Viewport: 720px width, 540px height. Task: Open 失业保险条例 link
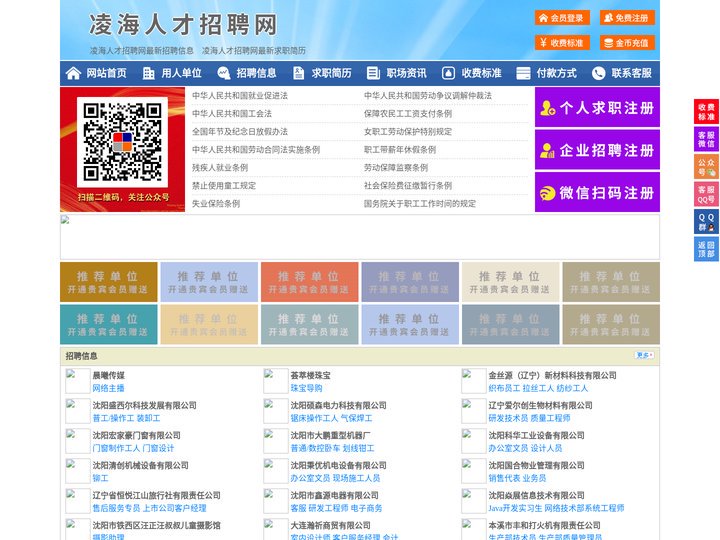216,203
